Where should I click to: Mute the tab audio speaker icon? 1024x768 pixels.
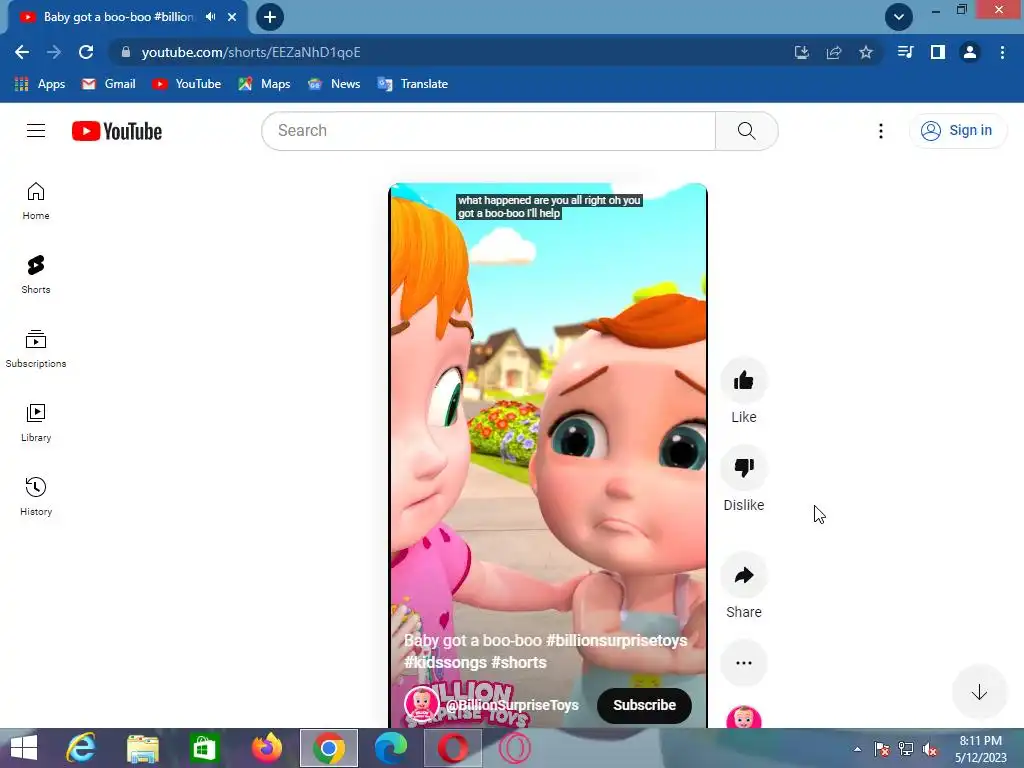[210, 17]
